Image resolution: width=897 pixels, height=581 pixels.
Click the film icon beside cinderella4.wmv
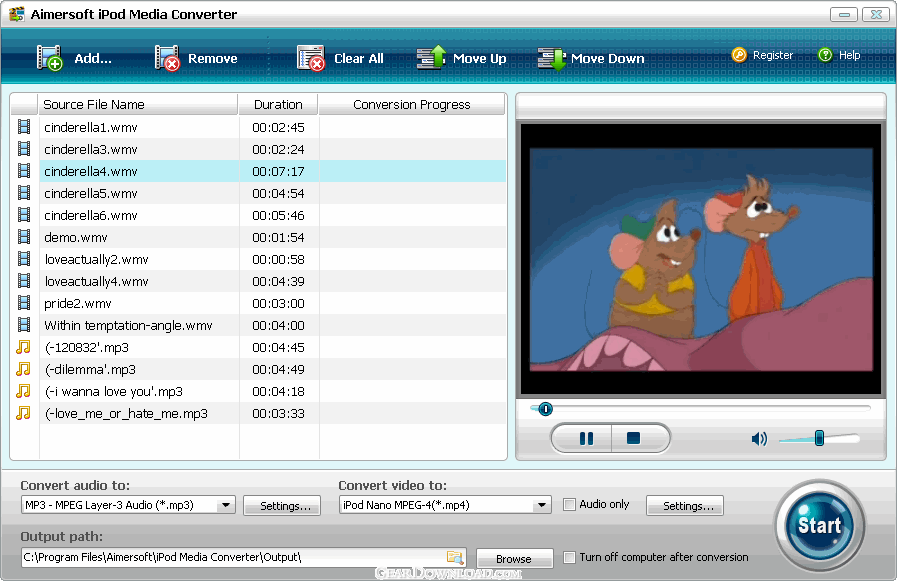click(24, 171)
